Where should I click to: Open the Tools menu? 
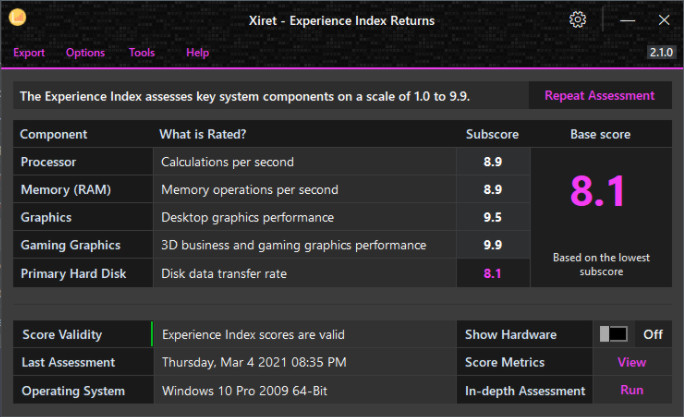click(142, 53)
